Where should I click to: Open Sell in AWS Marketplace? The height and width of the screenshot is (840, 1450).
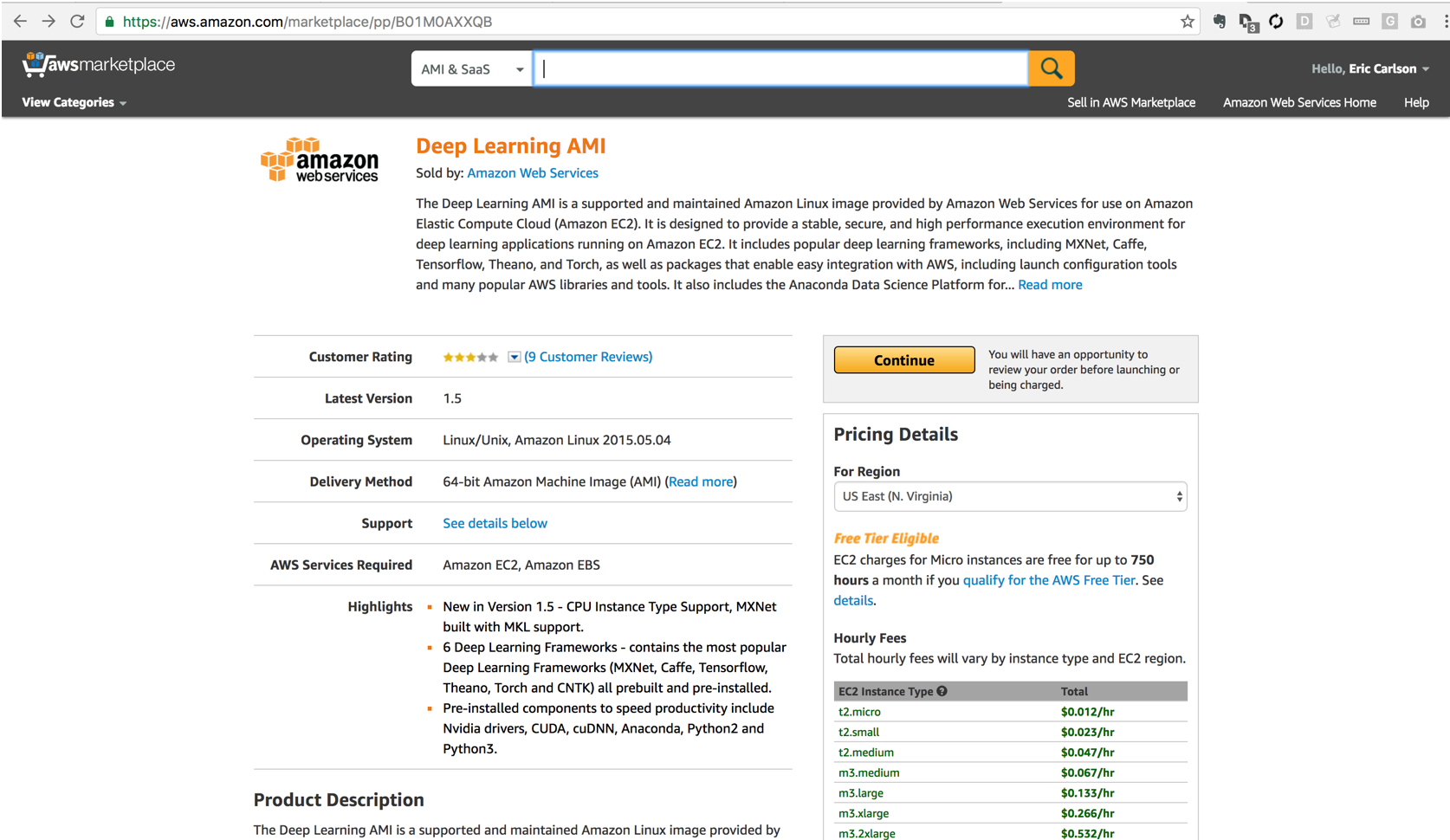click(1131, 102)
